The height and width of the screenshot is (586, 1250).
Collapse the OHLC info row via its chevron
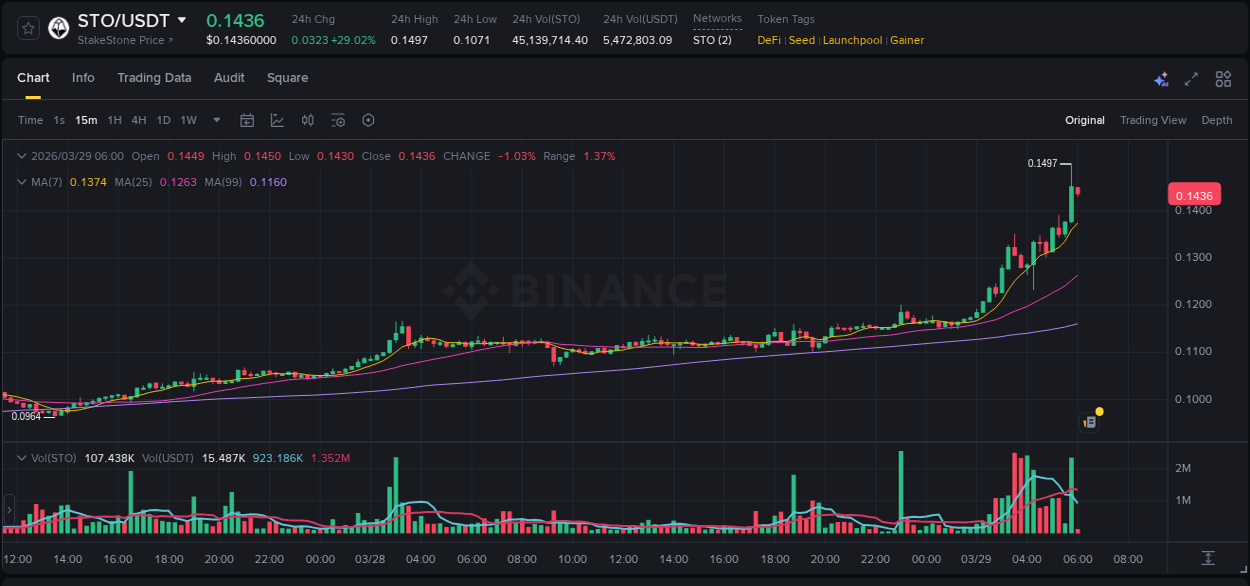tap(21, 156)
